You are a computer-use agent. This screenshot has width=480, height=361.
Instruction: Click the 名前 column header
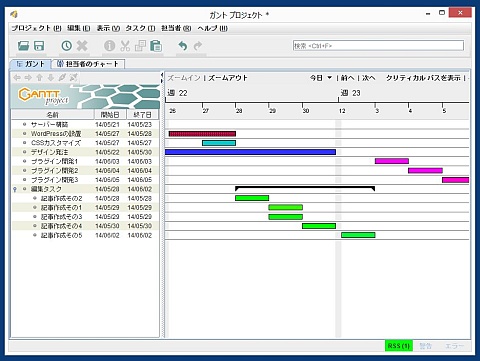click(53, 115)
